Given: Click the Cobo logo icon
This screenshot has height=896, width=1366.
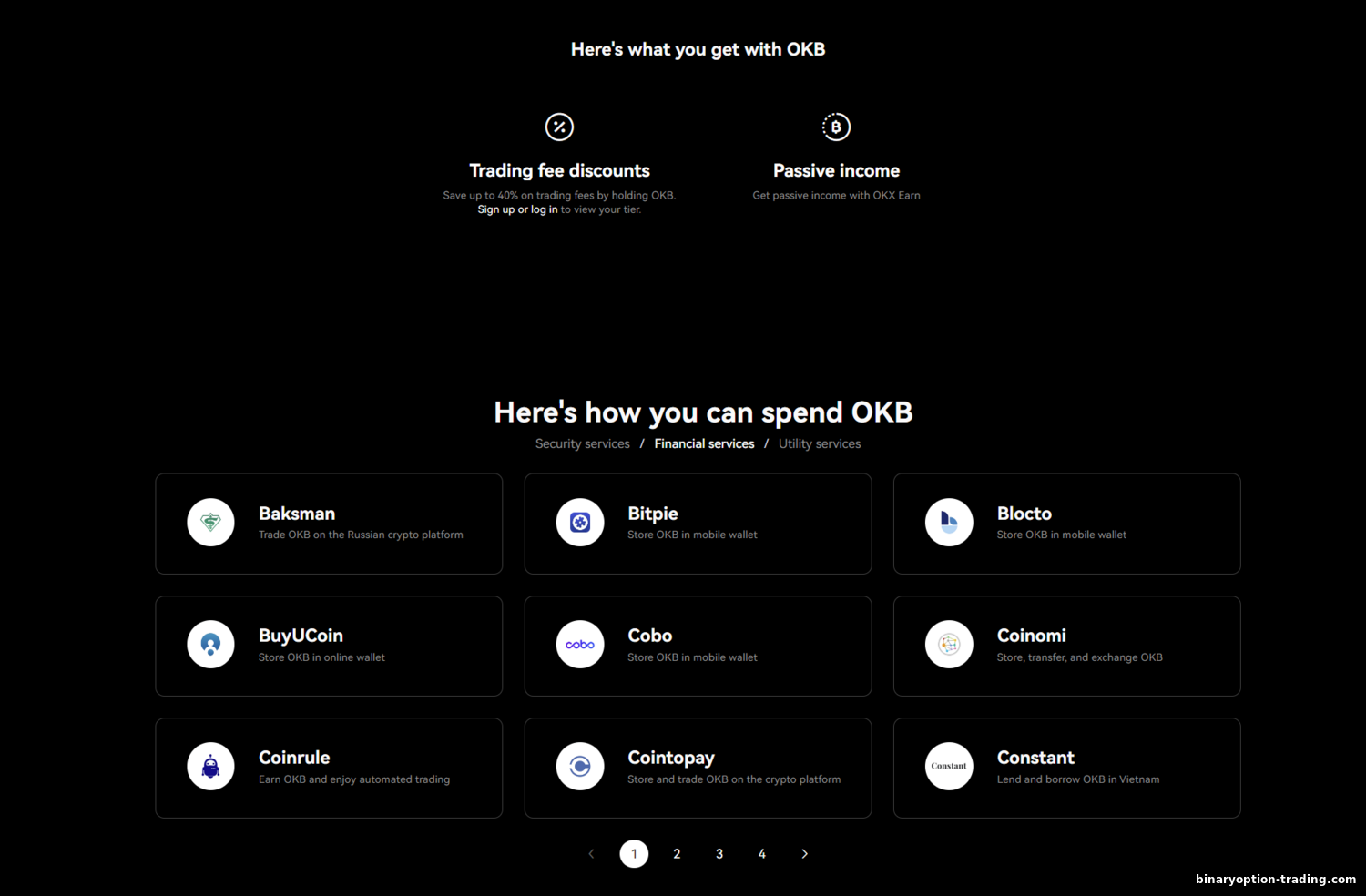Looking at the screenshot, I should 580,645.
